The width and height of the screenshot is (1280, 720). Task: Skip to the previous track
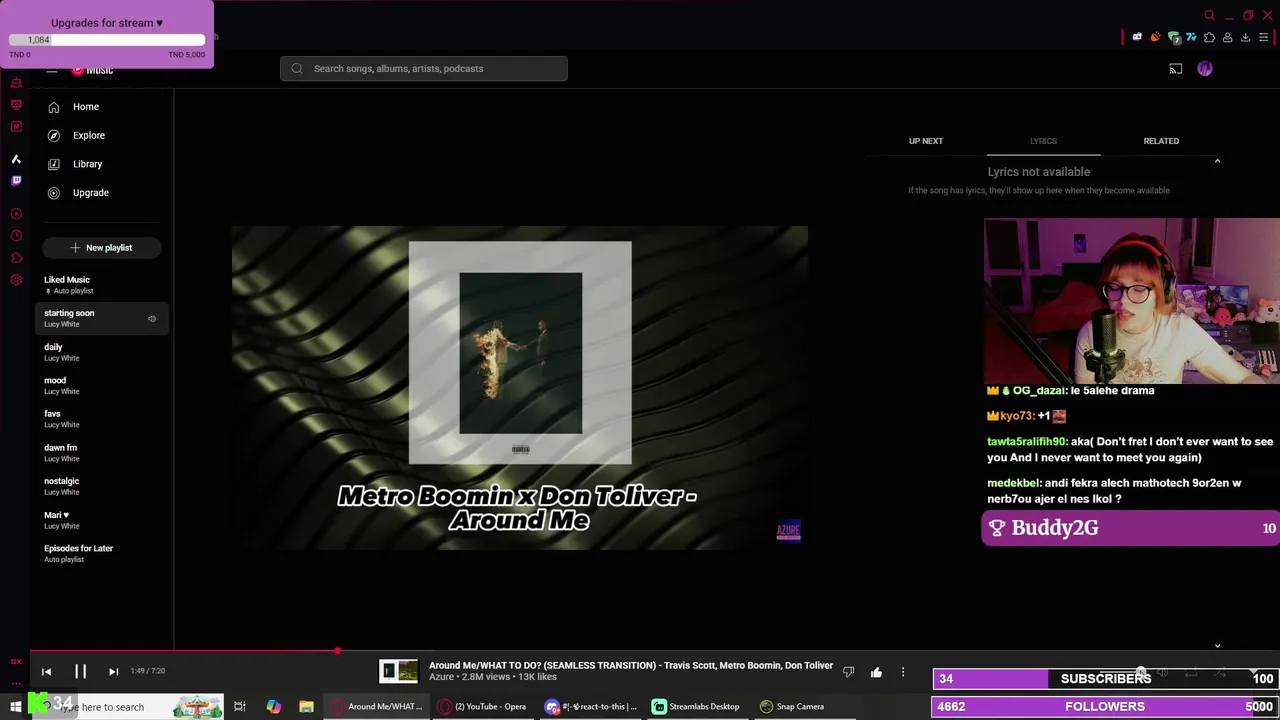[46, 672]
